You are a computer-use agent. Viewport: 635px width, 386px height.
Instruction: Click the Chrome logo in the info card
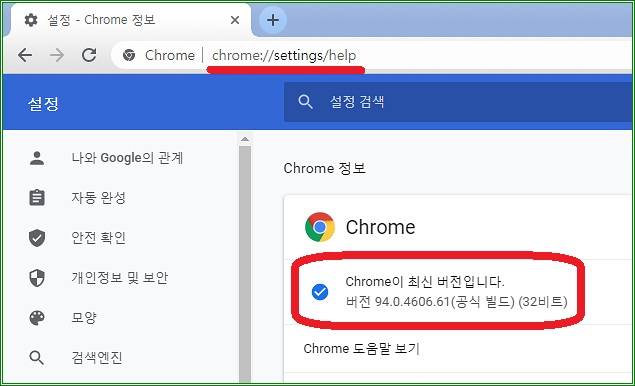[x=320, y=227]
